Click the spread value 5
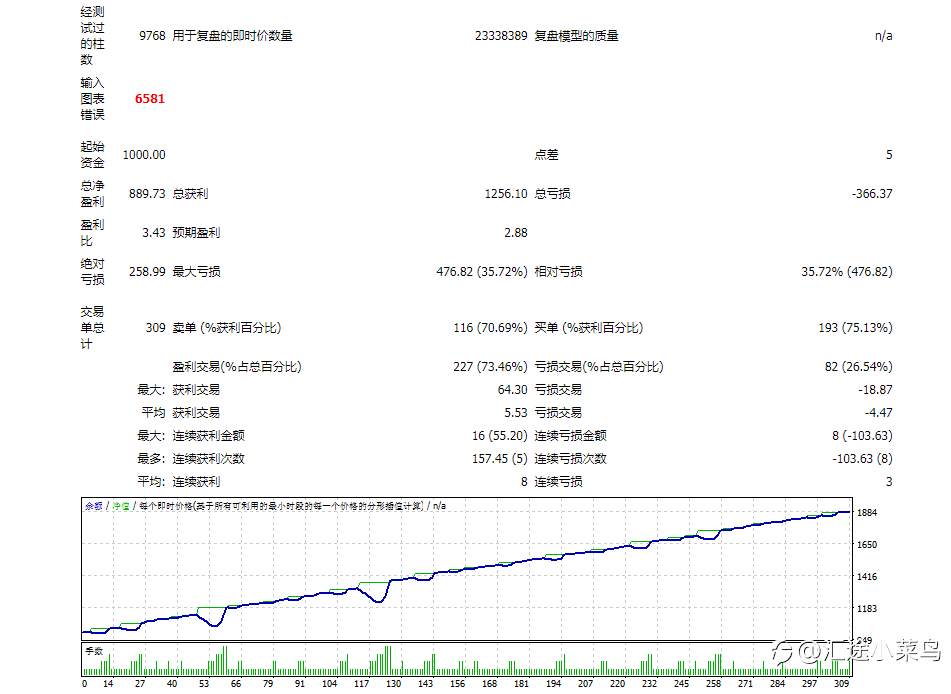This screenshot has height=694, width=951. pos(889,155)
